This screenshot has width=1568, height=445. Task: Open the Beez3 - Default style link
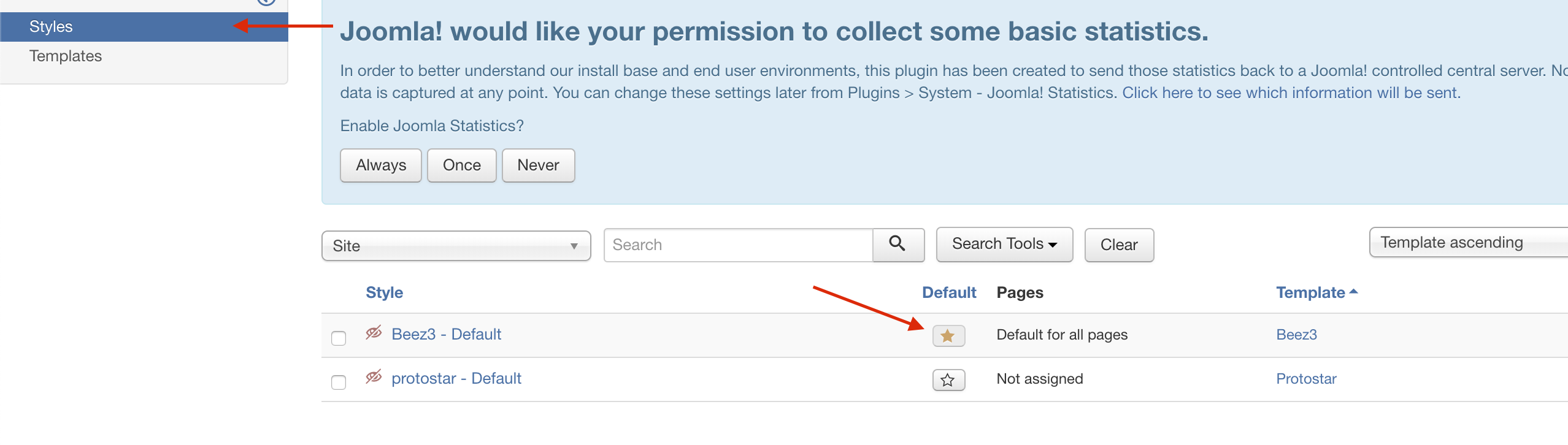[446, 335]
